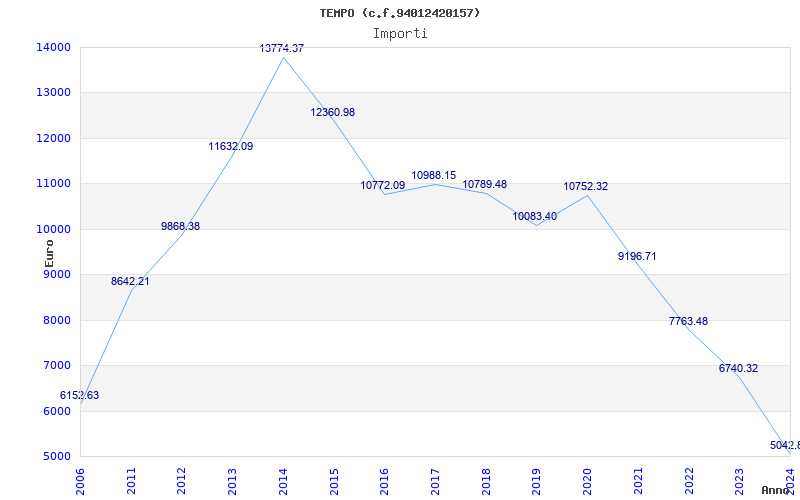Click the chart title TEMPO (c.f.94012420157)
The image size is (800, 500).
400,13
